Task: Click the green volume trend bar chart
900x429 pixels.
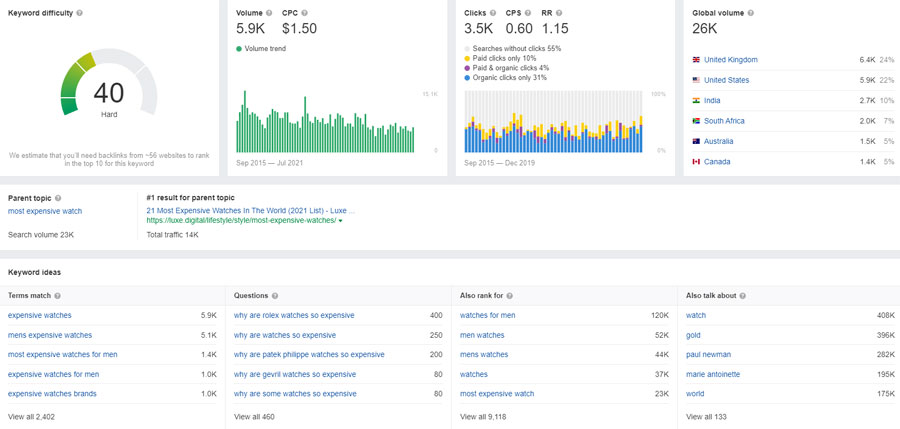Action: [x=325, y=122]
